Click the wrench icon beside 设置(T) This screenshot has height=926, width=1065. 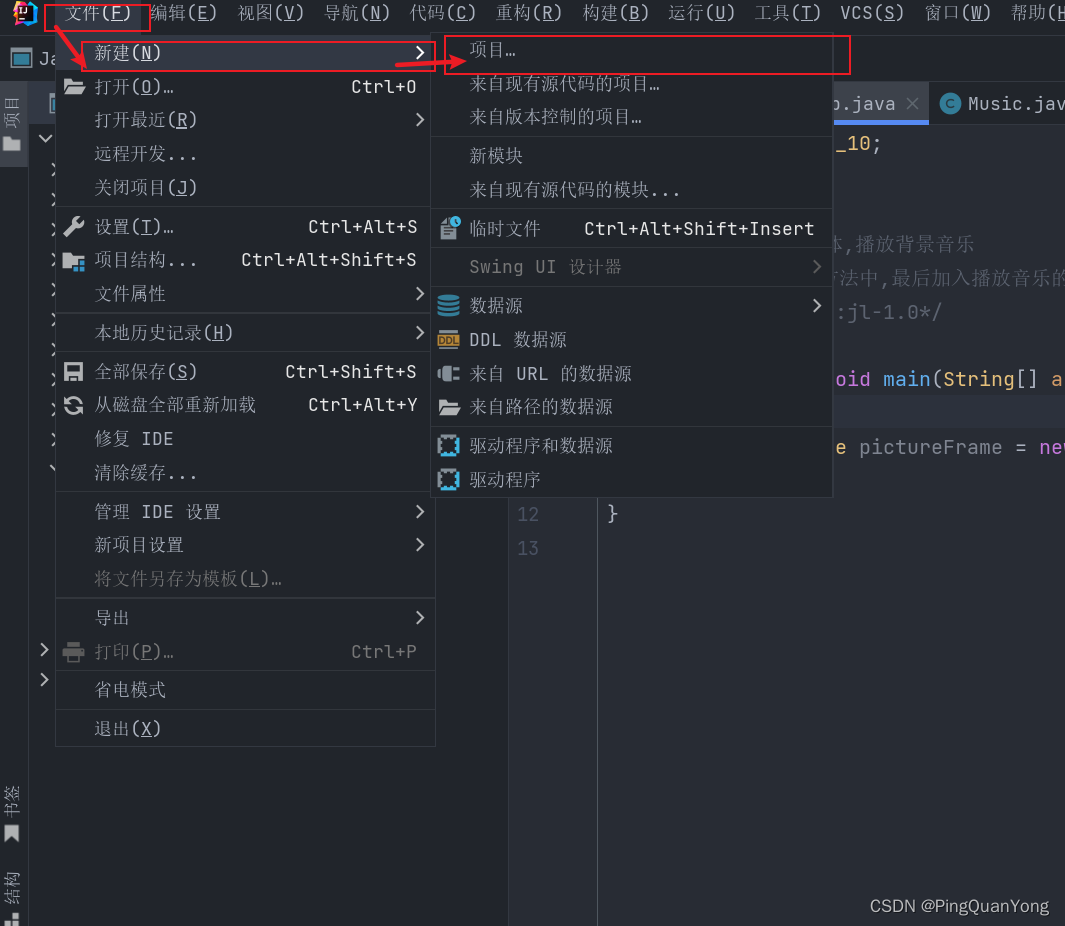pyautogui.click(x=73, y=226)
